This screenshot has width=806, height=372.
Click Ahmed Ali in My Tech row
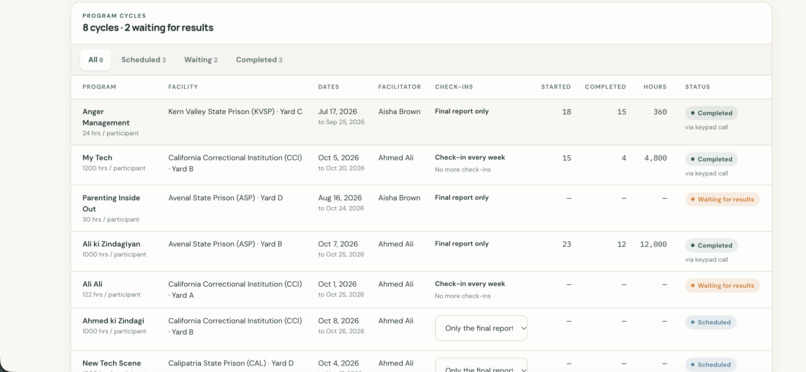pos(396,158)
